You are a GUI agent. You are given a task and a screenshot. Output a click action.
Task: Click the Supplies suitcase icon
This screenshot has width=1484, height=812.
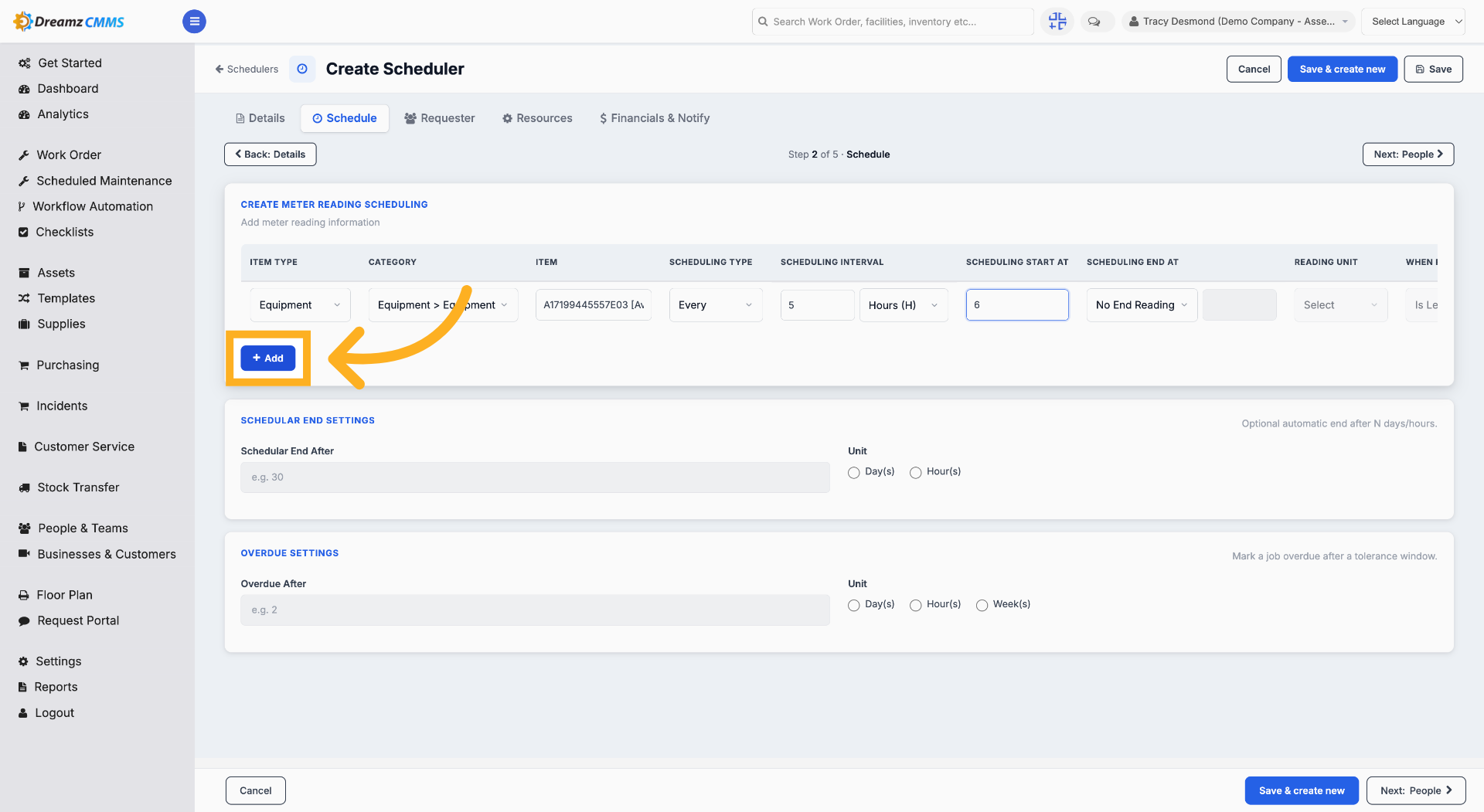[x=24, y=324]
